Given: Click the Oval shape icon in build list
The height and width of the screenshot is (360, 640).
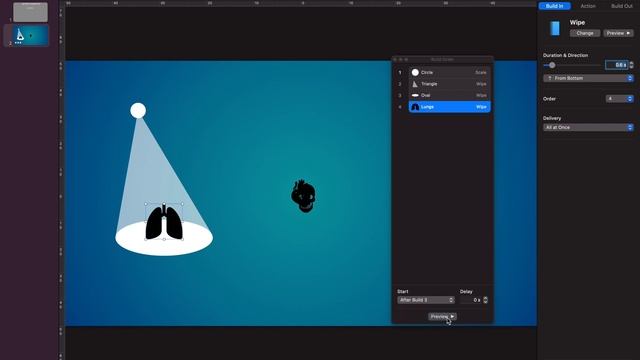Looking at the screenshot, I should (415, 95).
